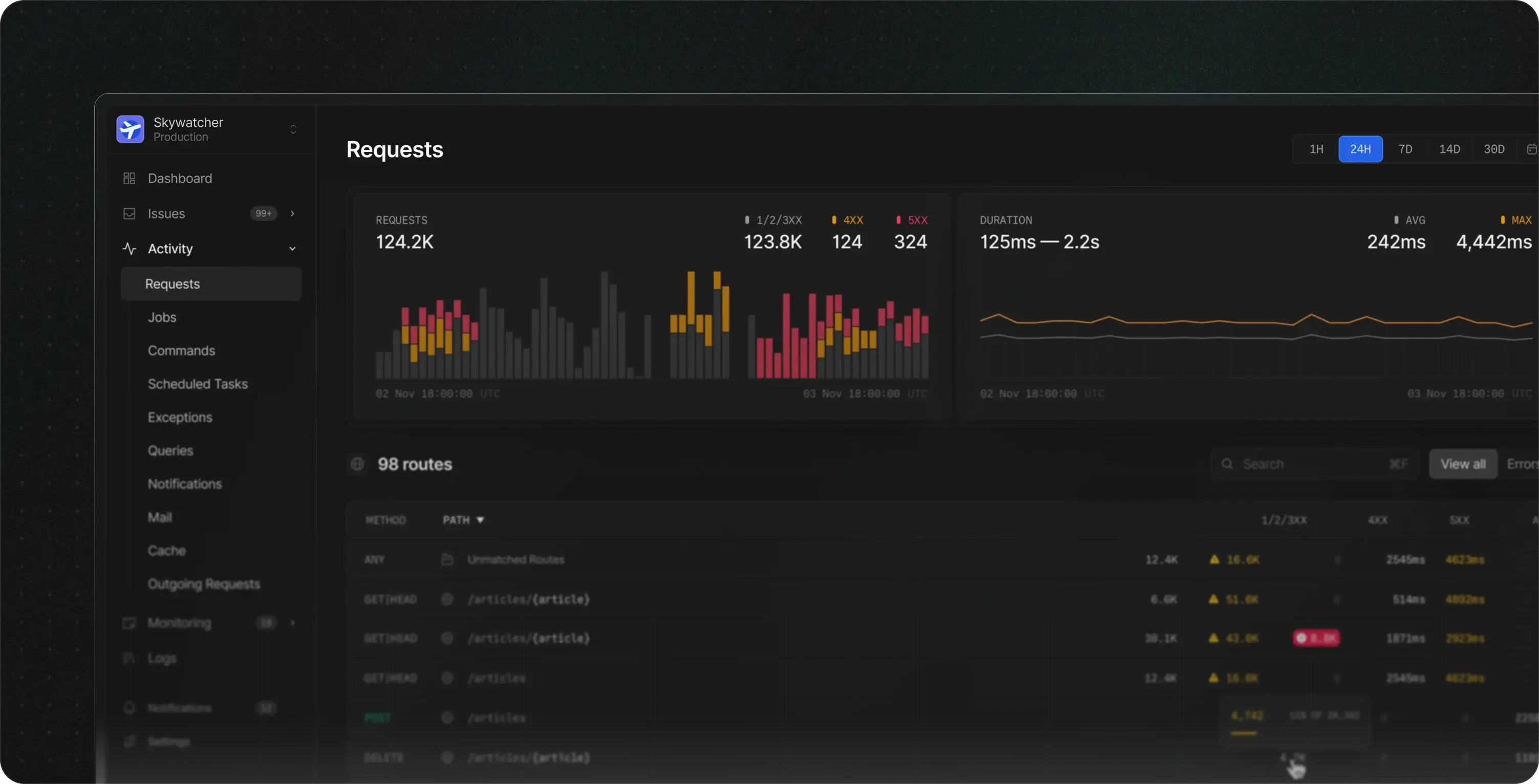Click the folder icon beside Unmatched Routes
1539x784 pixels.
coord(447,559)
